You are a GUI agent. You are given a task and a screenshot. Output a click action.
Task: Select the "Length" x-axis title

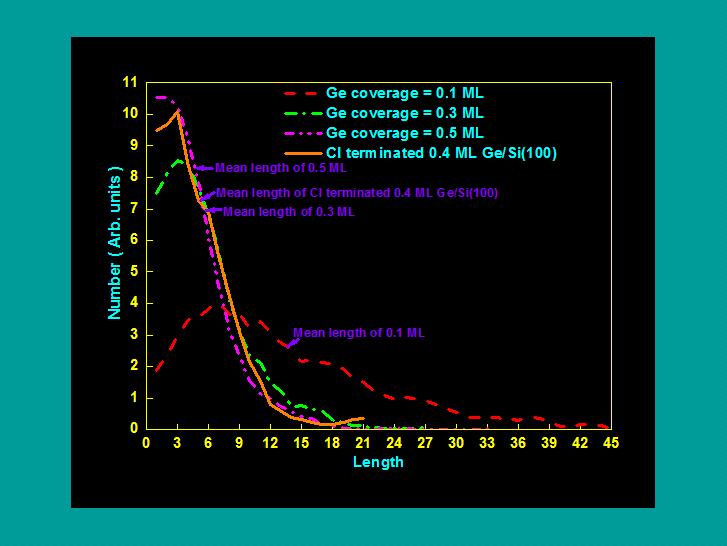pos(378,462)
